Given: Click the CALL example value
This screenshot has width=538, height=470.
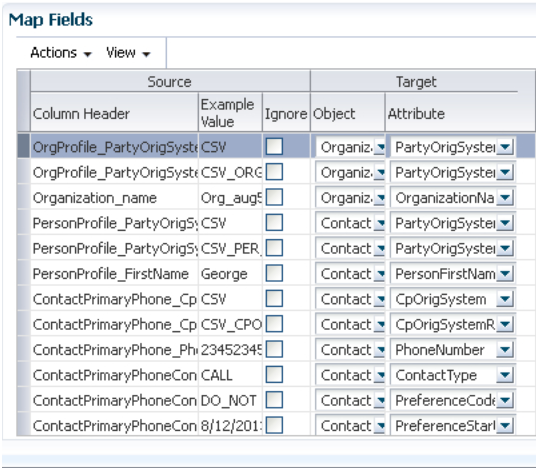Looking at the screenshot, I should pyautogui.click(x=230, y=375).
